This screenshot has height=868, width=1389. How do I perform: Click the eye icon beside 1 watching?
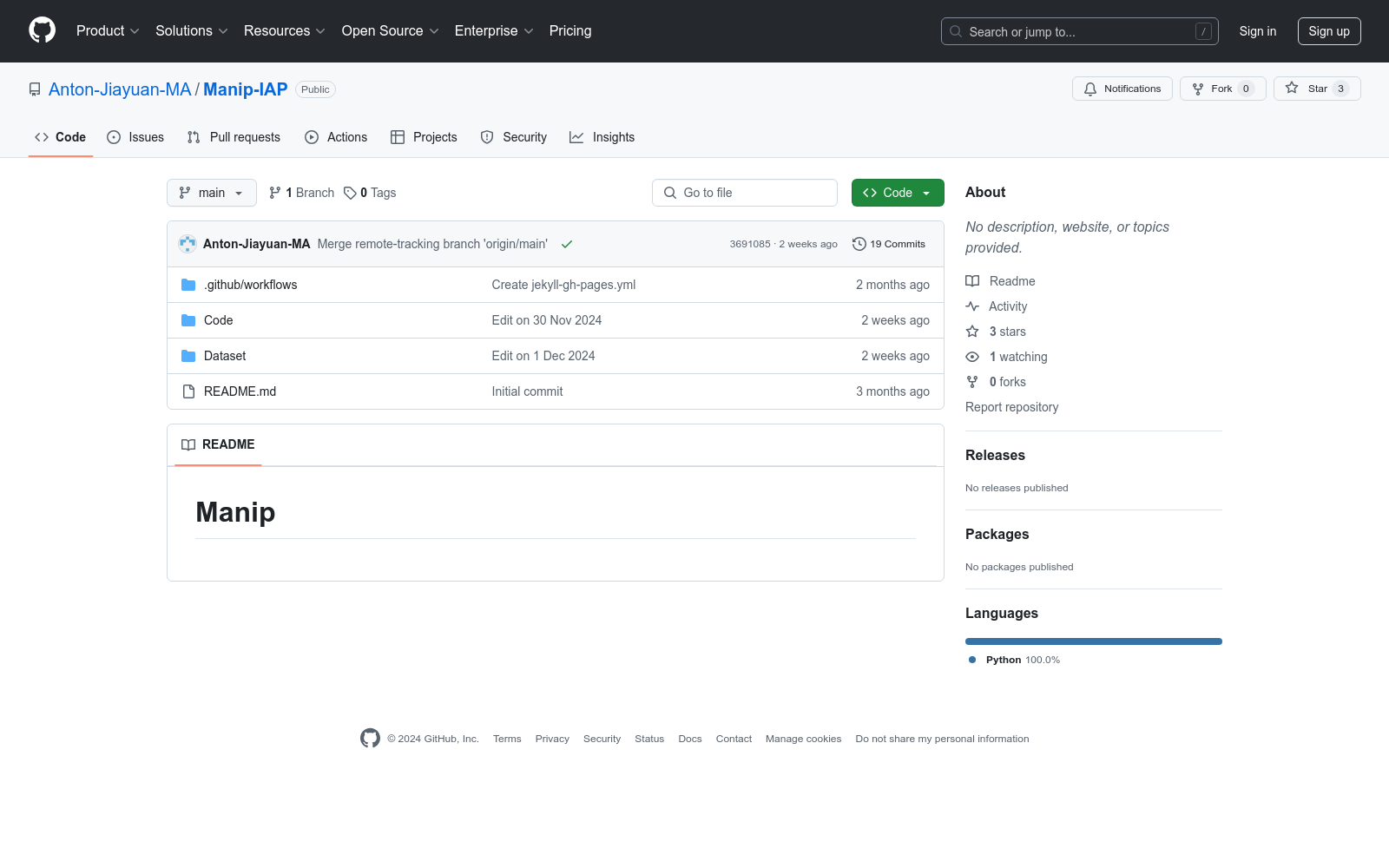pos(972,357)
